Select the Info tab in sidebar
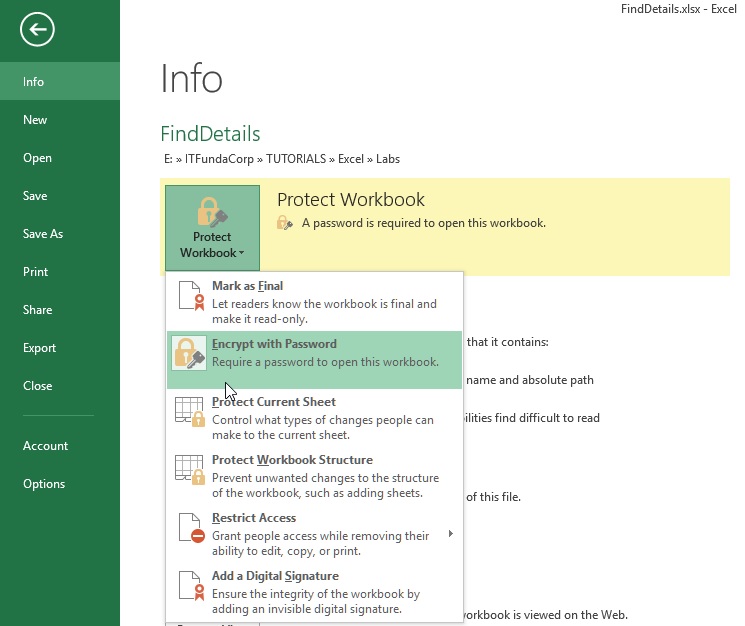Screen dimensions: 745x626 coord(60,81)
